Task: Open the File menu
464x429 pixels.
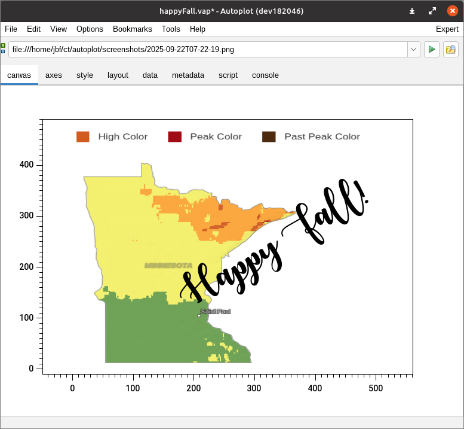Action: coord(11,29)
